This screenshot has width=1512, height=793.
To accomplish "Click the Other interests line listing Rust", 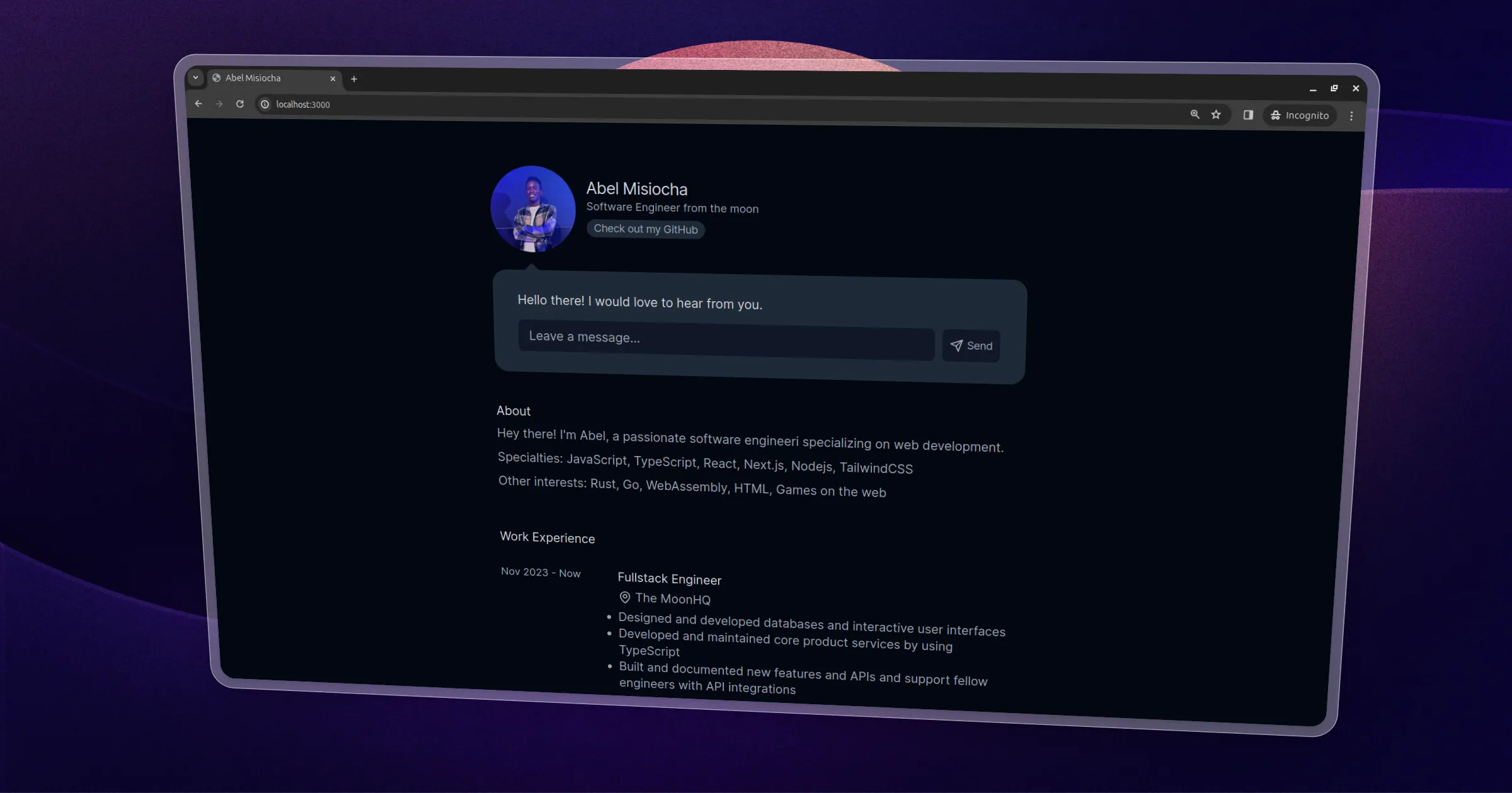I will (692, 486).
